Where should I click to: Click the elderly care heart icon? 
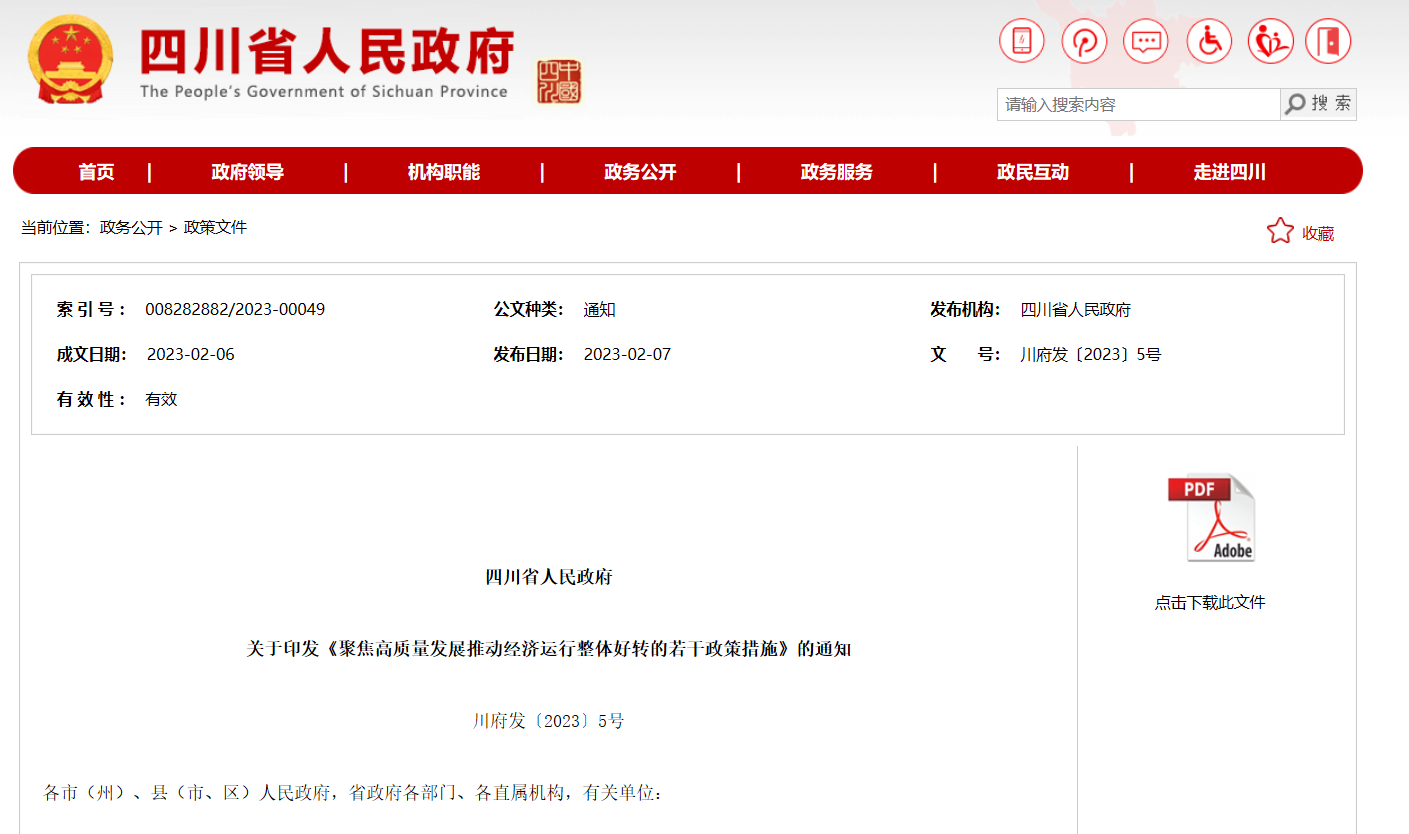pyautogui.click(x=1271, y=42)
